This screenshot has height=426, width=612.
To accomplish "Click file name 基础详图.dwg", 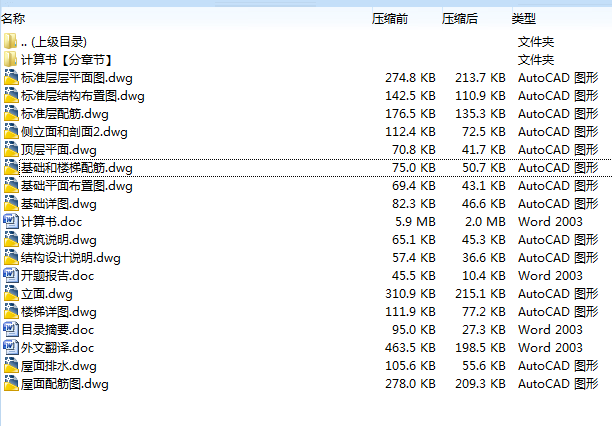I will pos(59,204).
